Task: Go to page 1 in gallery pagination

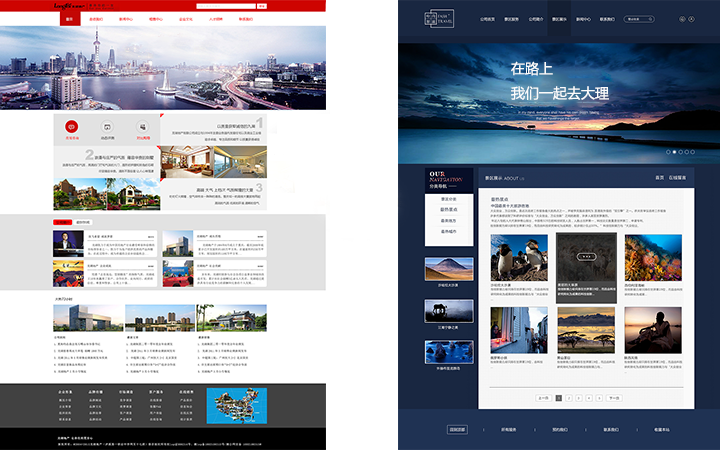Action: (x=559, y=398)
